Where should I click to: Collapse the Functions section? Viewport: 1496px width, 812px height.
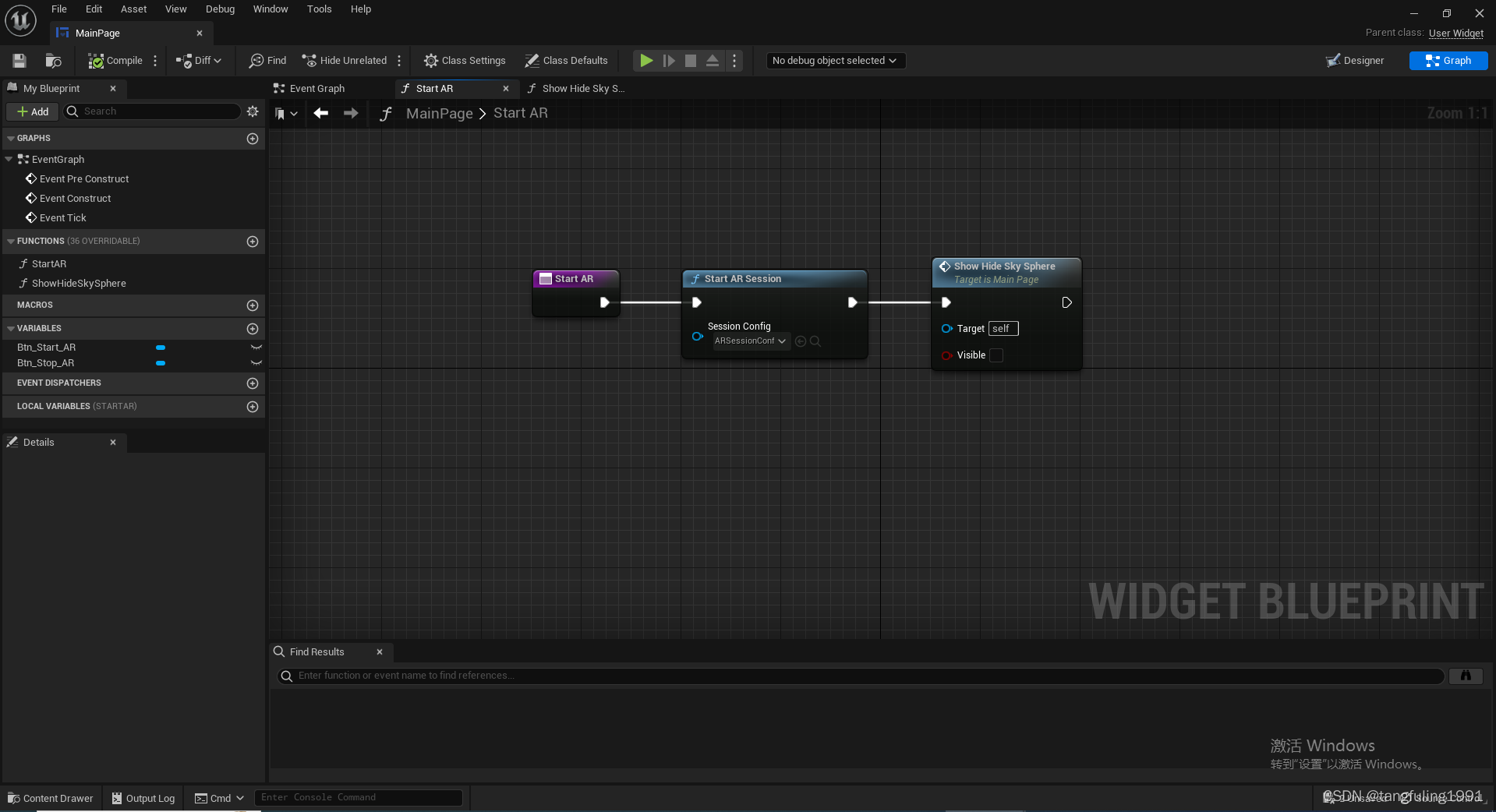[11, 242]
